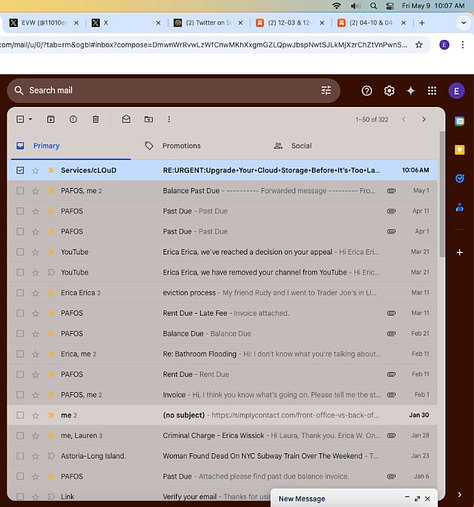Go to the next page of emails
Image resolution: width=474 pixels, height=507 pixels.
pos(424,119)
